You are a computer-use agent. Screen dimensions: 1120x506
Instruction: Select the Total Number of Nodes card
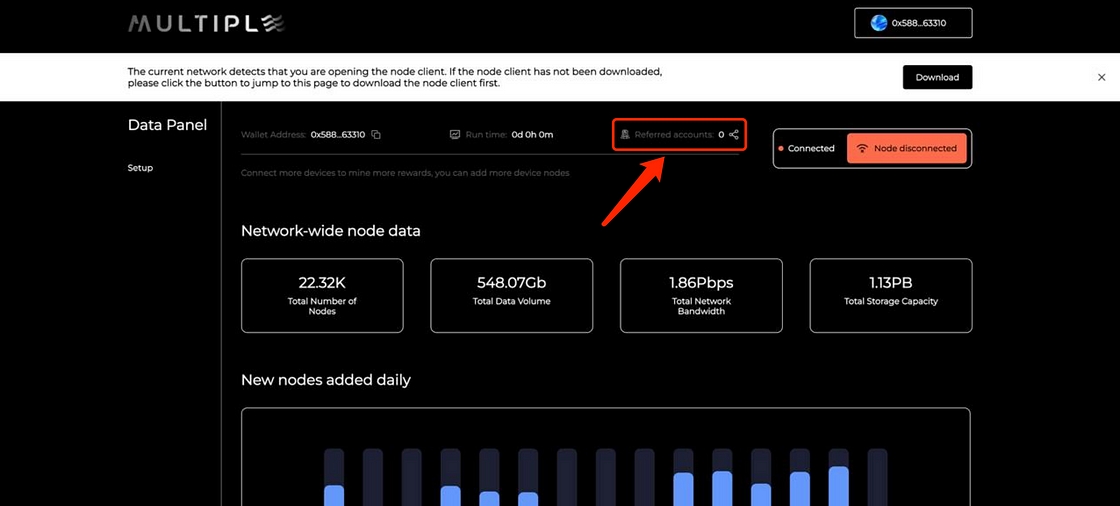pos(322,295)
